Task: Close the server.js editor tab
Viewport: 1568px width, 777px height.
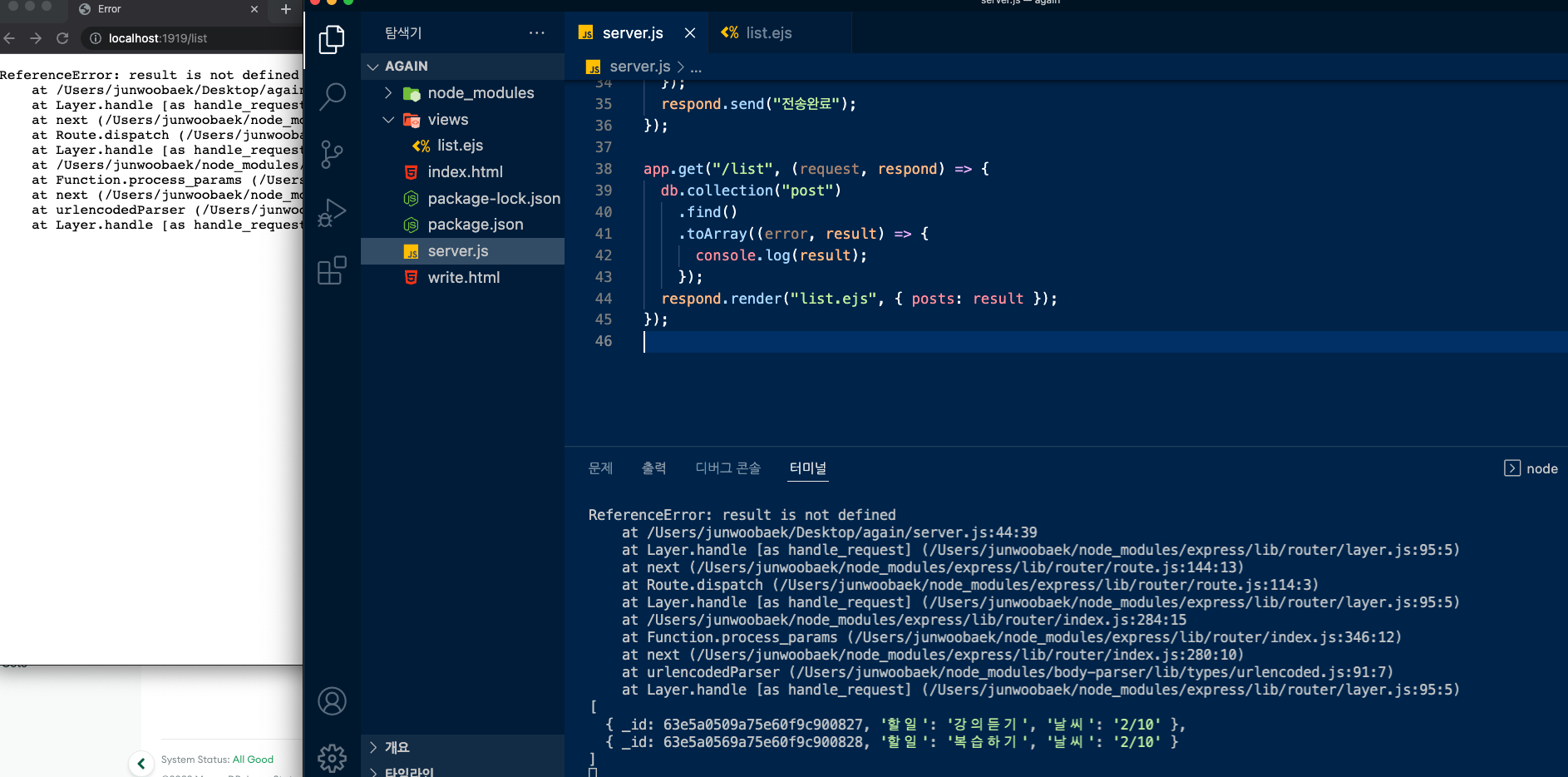Action: pos(690,32)
